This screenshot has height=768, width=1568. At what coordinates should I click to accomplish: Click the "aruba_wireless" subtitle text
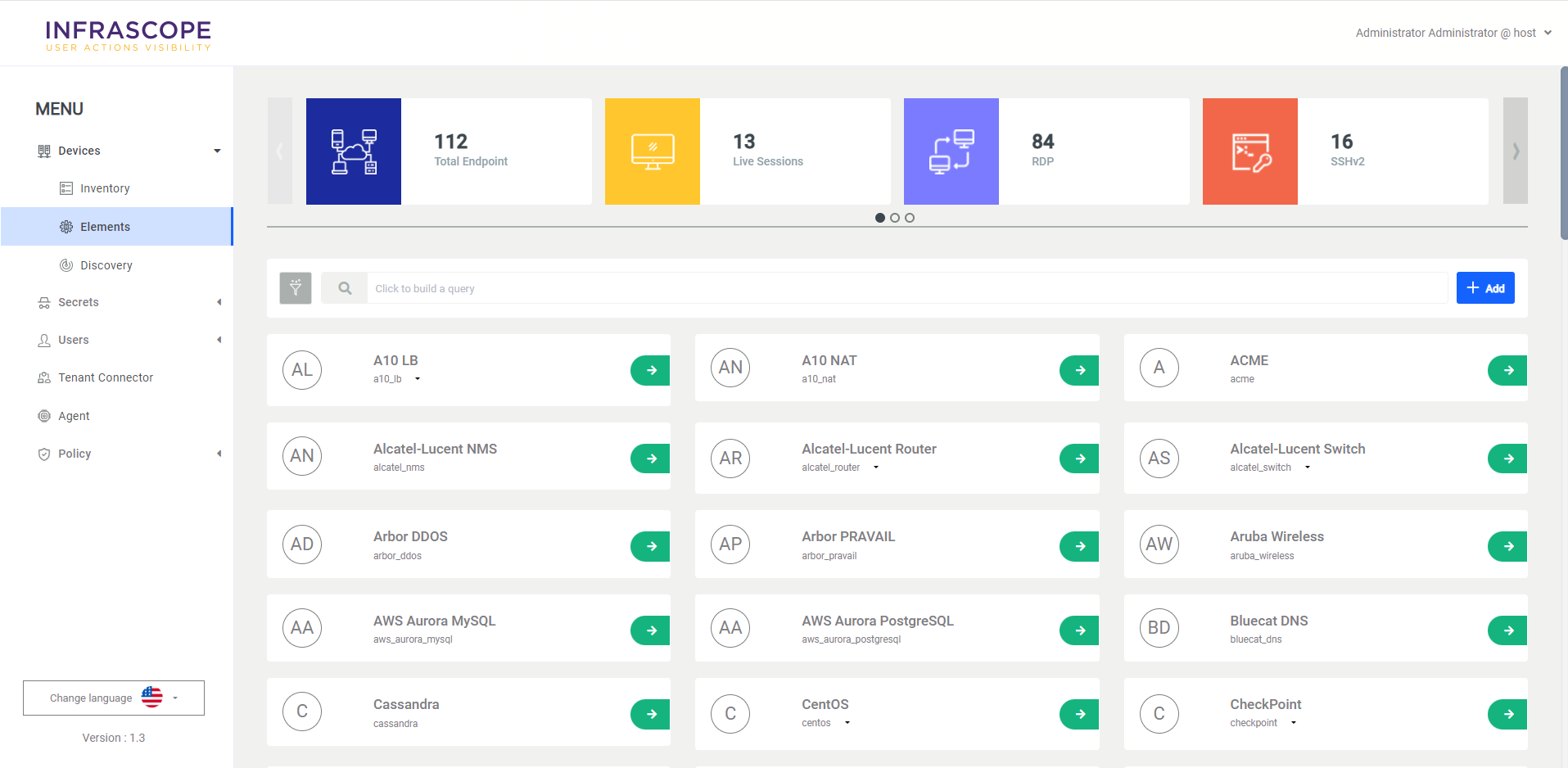coord(1262,556)
